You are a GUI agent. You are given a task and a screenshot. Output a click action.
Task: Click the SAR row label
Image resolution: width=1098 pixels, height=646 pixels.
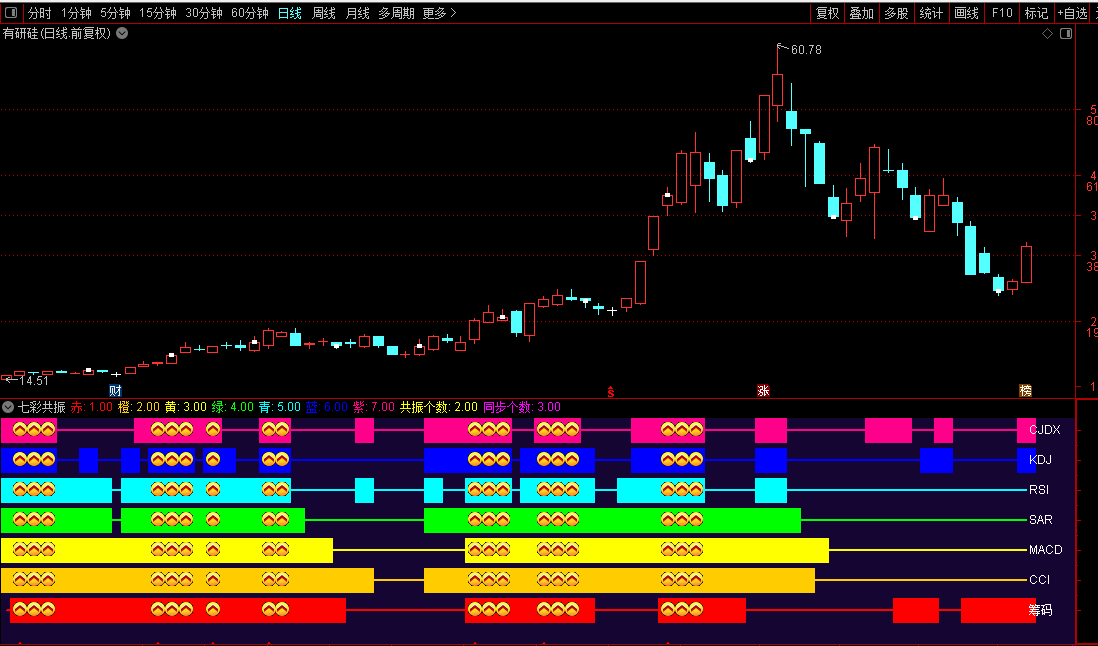1040,520
